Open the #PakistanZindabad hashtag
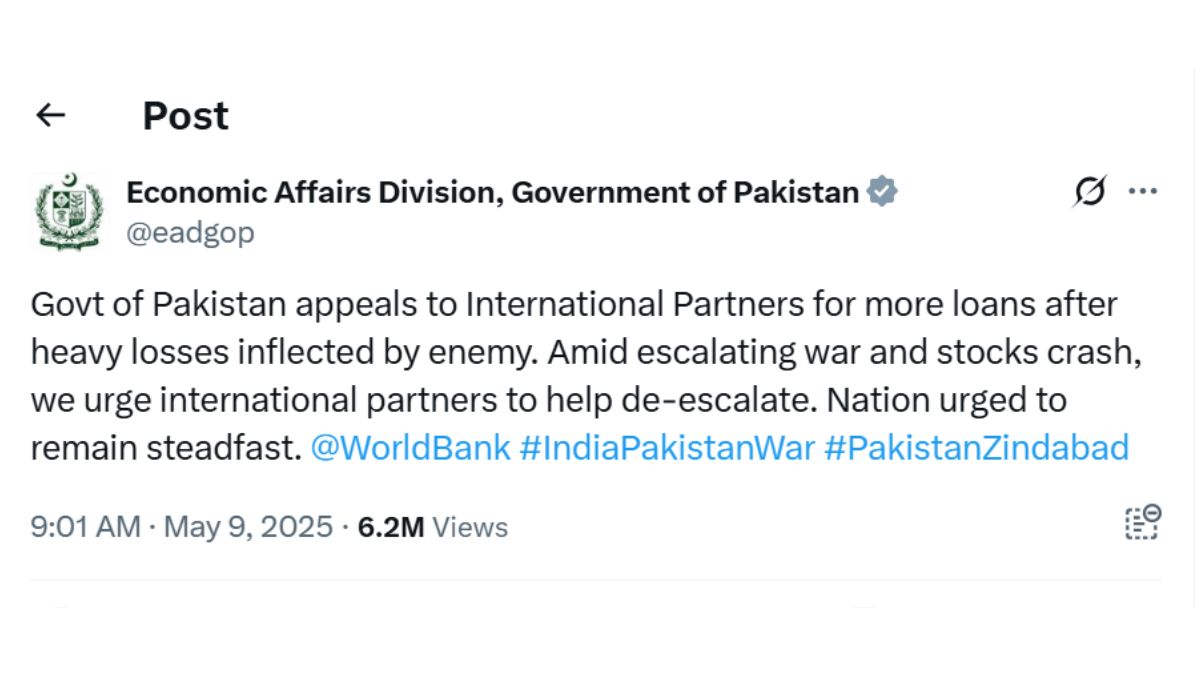 [x=978, y=447]
